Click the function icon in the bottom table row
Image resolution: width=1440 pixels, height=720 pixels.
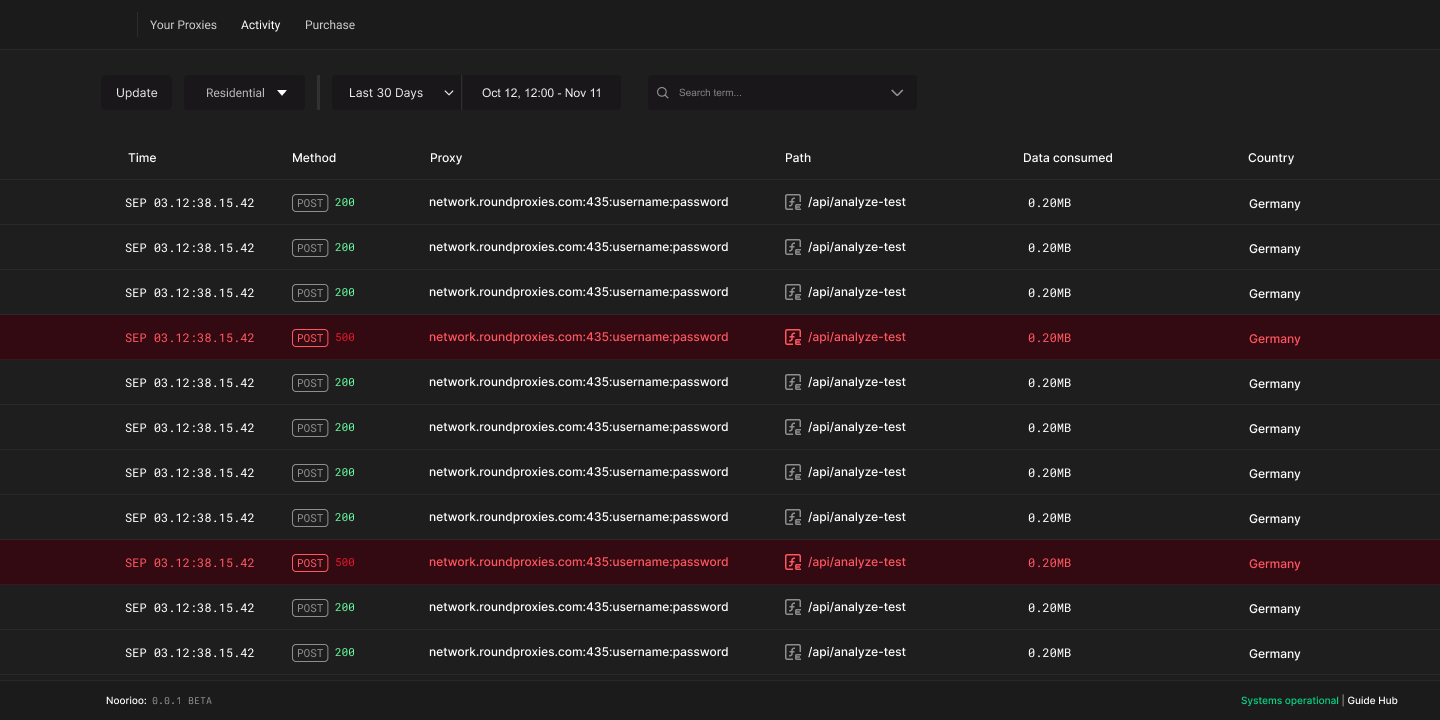tap(793, 652)
